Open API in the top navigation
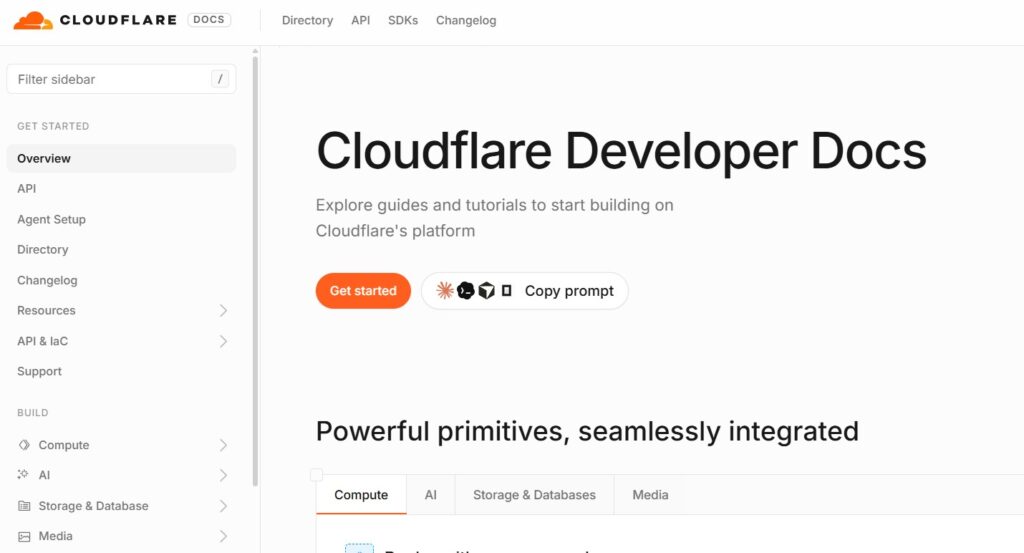 point(360,20)
